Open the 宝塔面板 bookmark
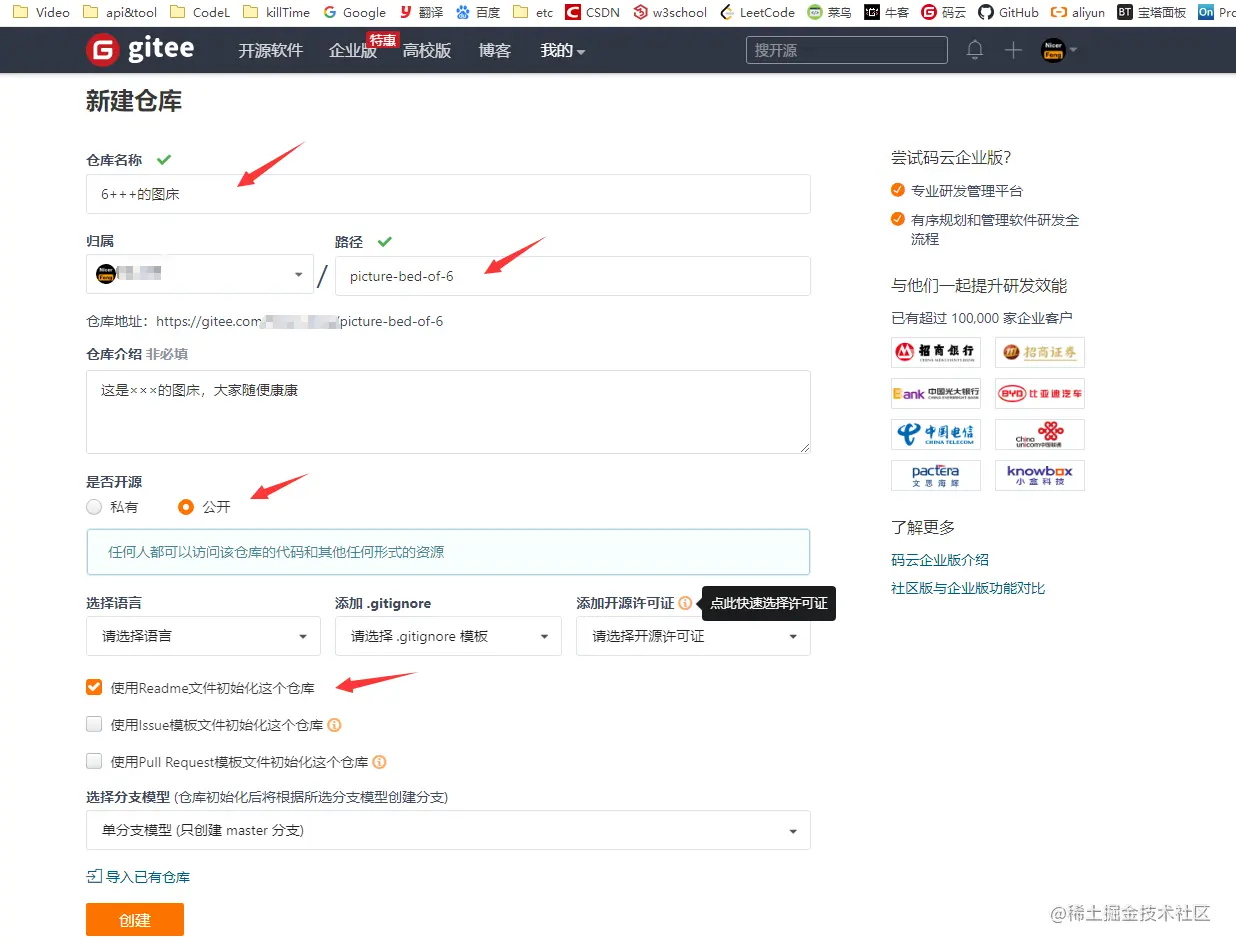 pos(1151,13)
